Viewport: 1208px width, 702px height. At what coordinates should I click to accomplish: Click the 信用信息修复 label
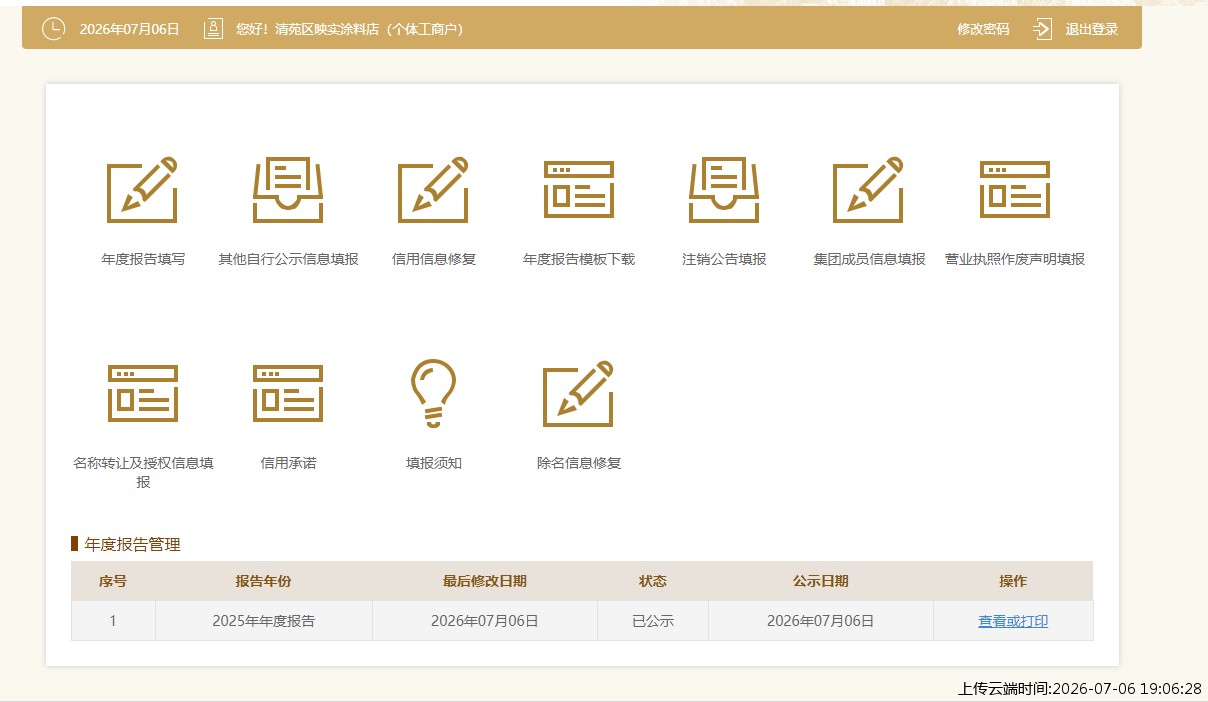coord(434,259)
